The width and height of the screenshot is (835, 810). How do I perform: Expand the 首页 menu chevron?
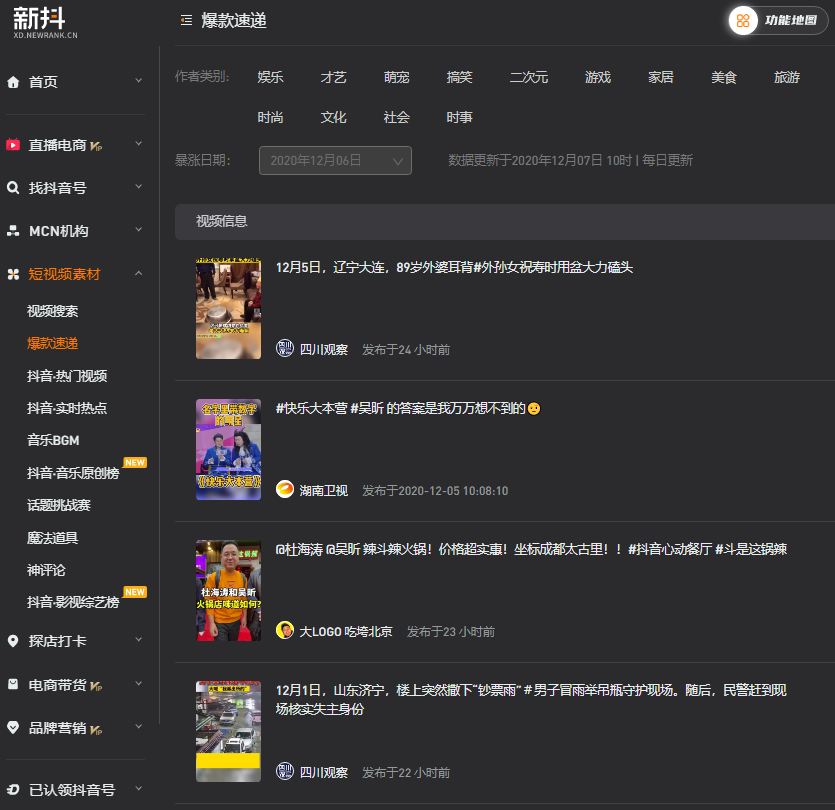pyautogui.click(x=138, y=80)
